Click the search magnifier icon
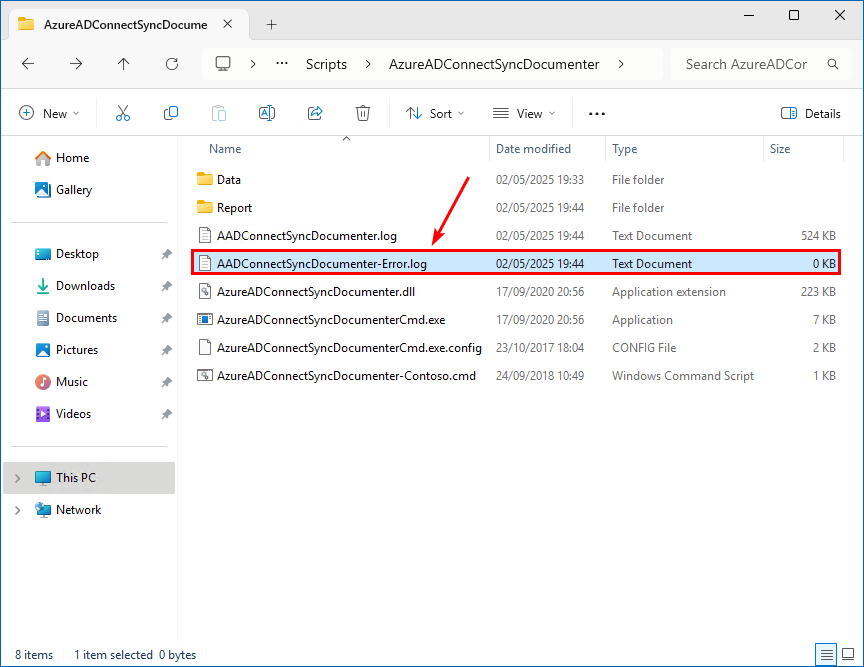 (833, 64)
